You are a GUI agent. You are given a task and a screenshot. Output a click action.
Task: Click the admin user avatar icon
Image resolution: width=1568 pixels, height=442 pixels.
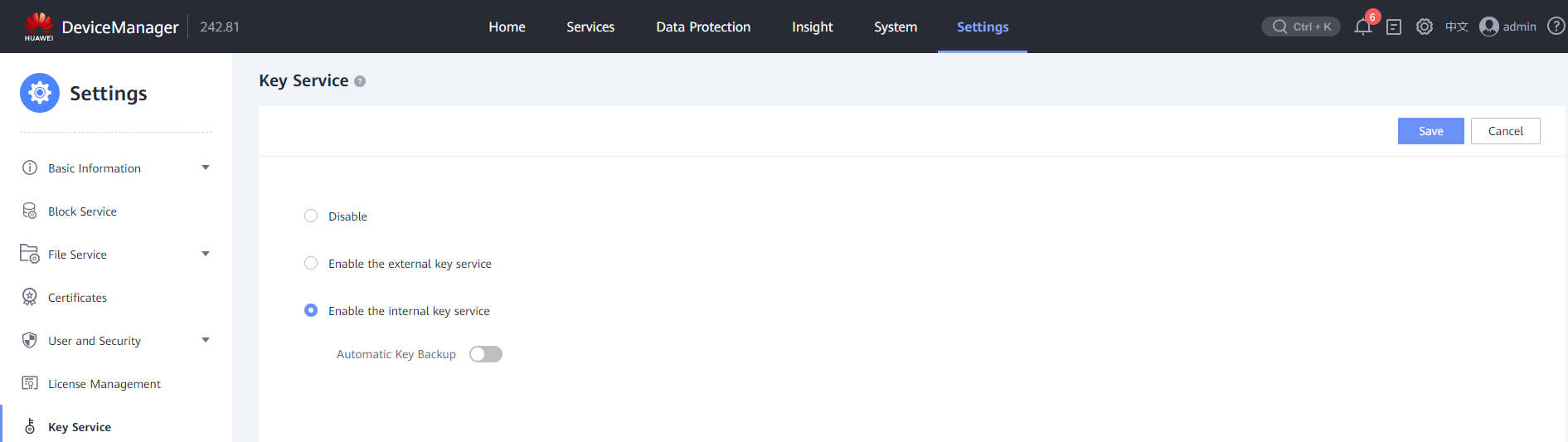coord(1489,27)
